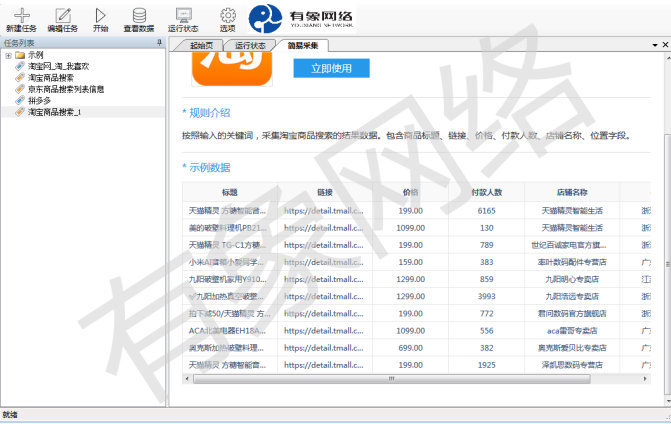Click the 美的破壁料理机PB21 title cell

[x=230, y=228]
